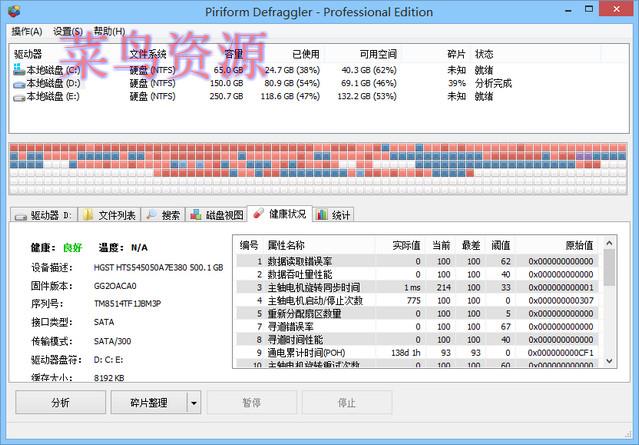Switch to the 文件列表 tab
639x445 pixels.
click(x=109, y=215)
